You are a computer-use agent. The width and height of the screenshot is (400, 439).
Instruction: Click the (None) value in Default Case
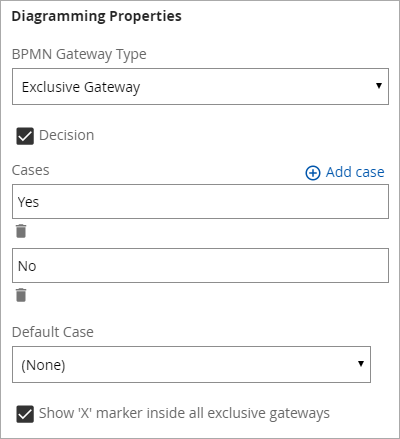click(x=43, y=365)
